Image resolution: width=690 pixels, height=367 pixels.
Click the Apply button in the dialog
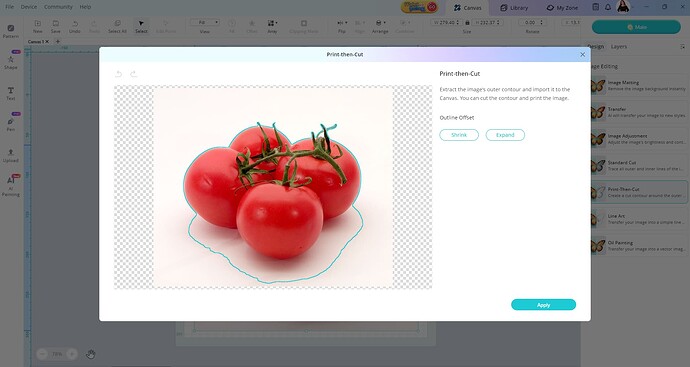click(x=543, y=305)
